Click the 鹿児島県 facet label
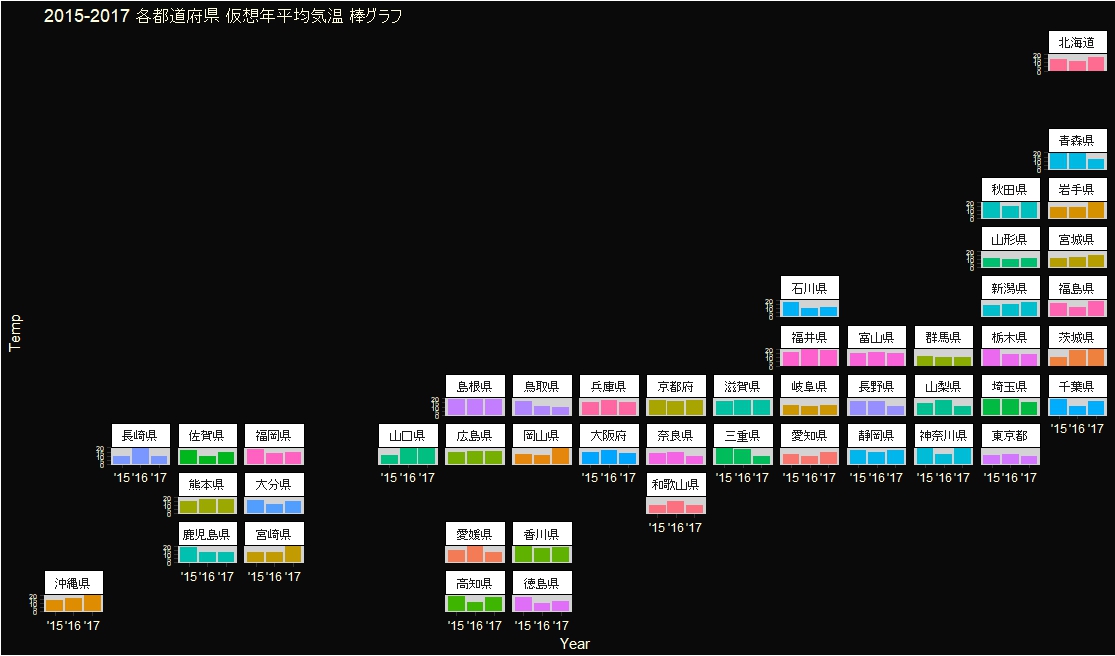The image size is (1115, 656). point(207,534)
